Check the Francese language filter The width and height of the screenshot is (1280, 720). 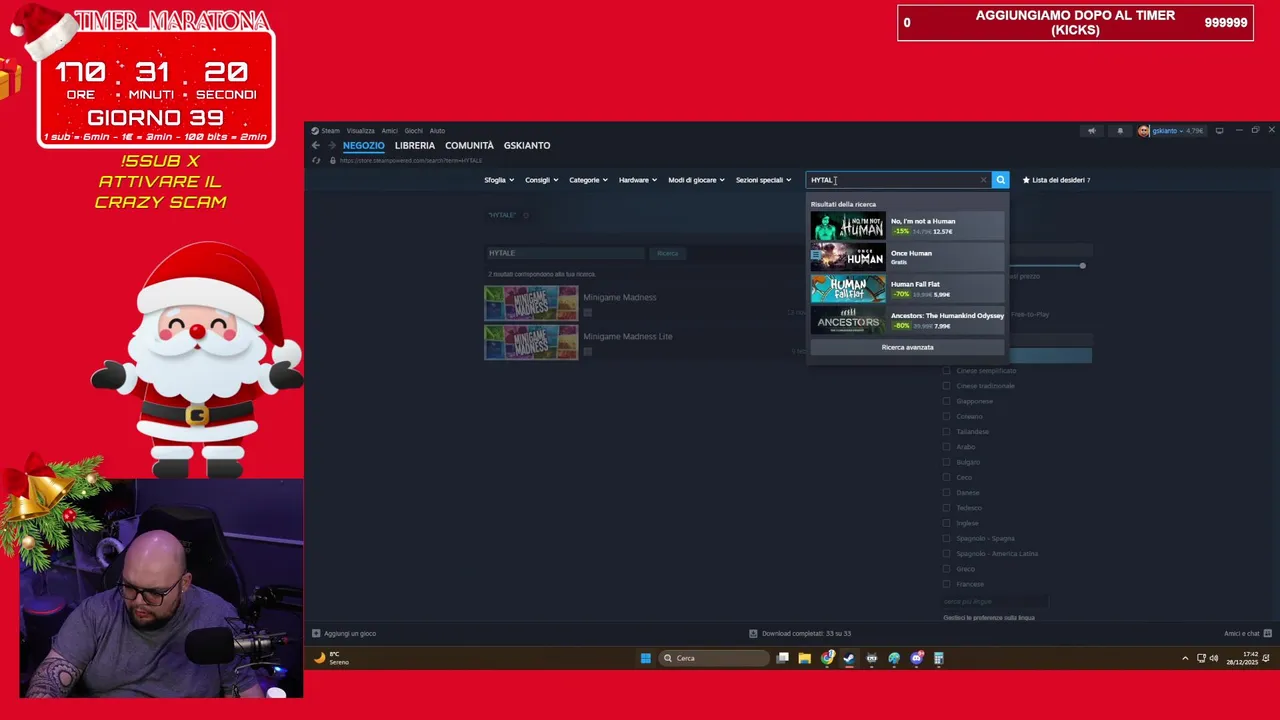947,584
